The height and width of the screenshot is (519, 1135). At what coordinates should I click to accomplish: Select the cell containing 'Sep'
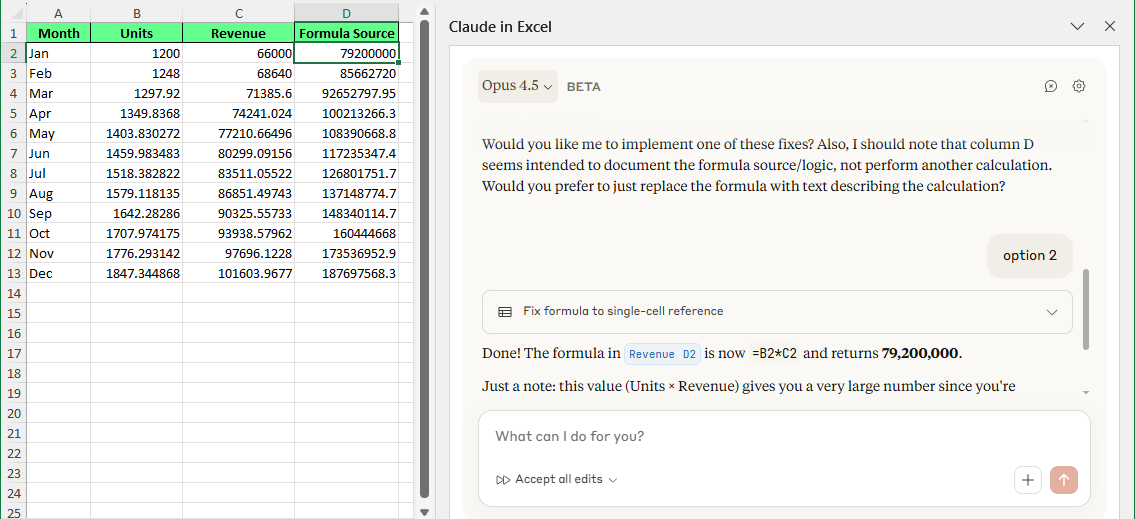click(x=59, y=214)
